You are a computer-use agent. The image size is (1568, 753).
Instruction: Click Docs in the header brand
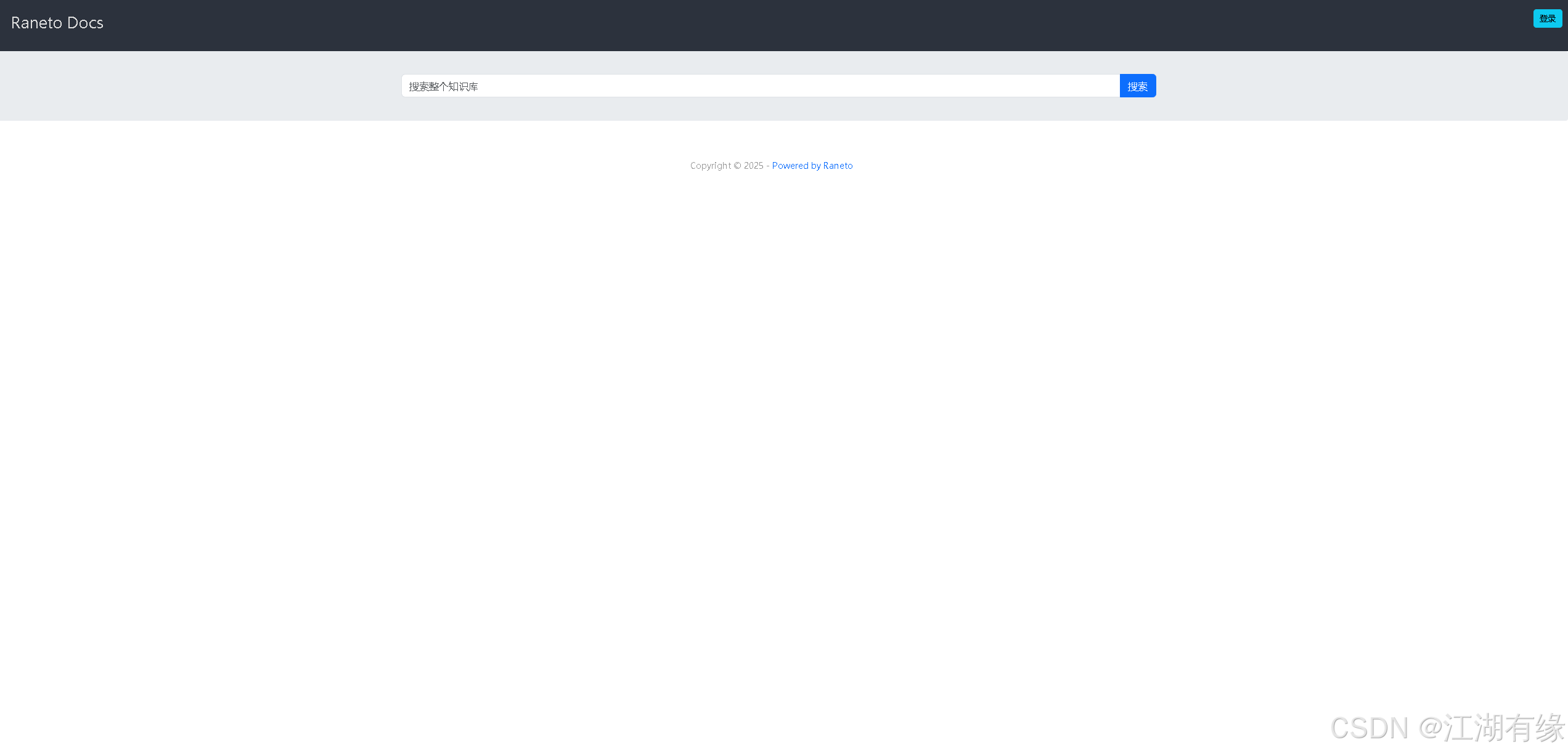[x=85, y=23]
